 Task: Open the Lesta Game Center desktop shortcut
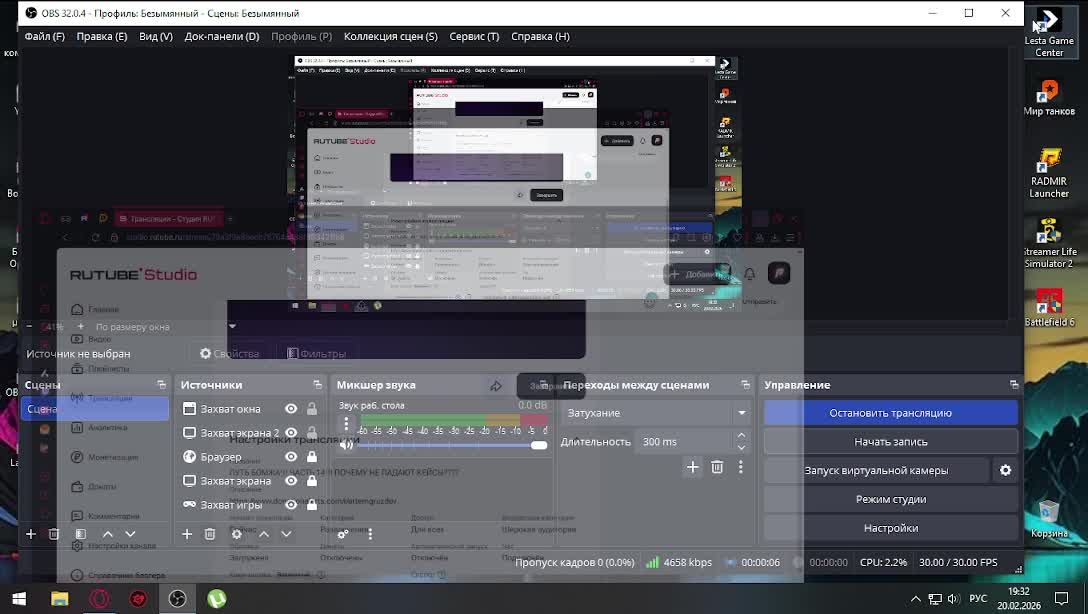[x=1048, y=31]
